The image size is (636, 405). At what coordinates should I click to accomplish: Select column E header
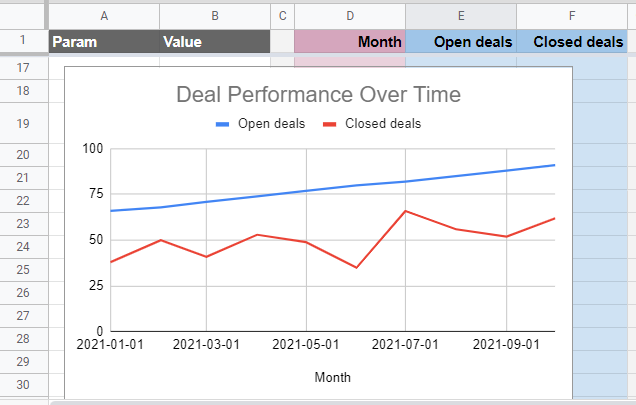point(461,16)
